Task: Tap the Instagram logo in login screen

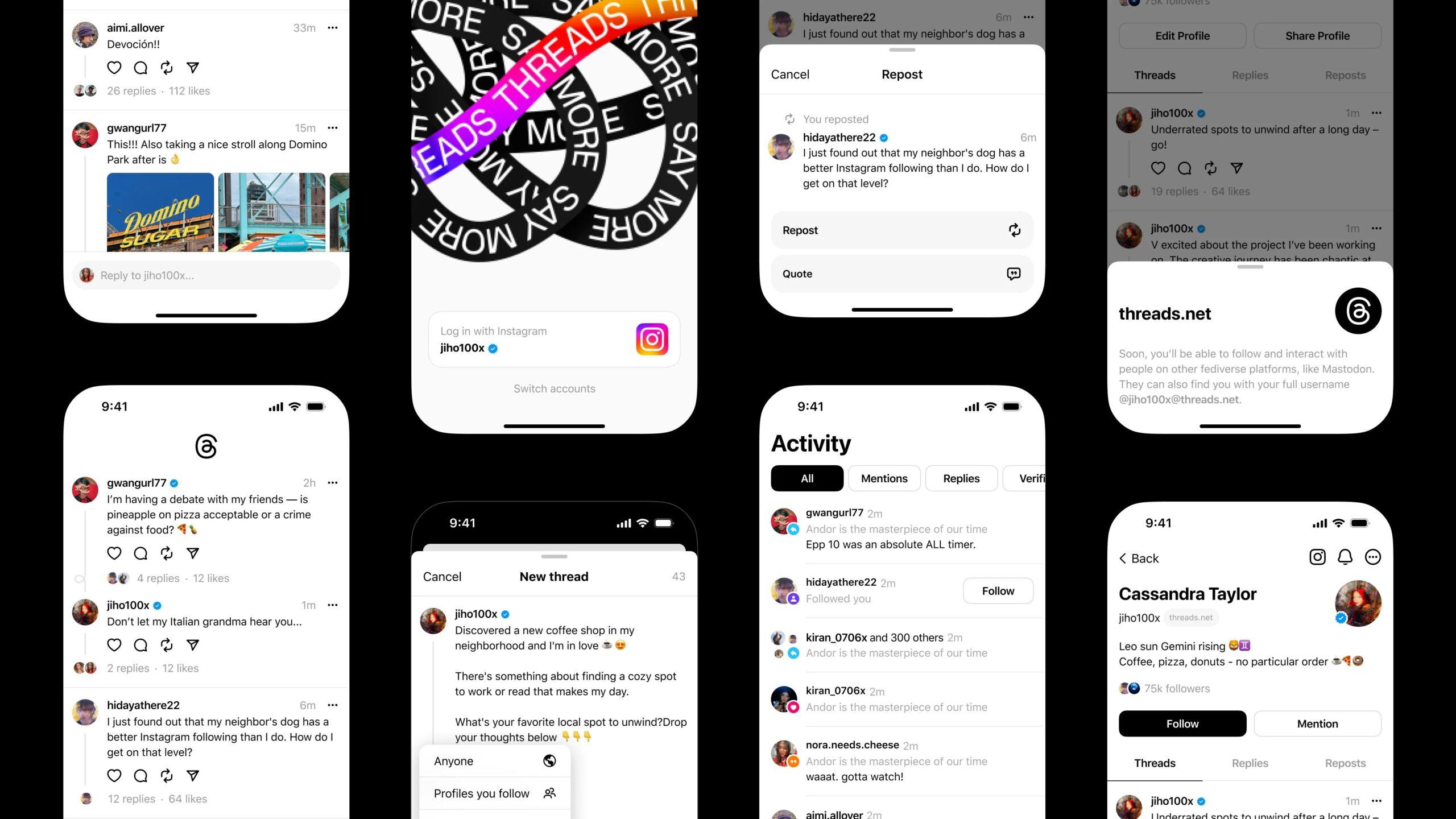Action: tap(651, 339)
